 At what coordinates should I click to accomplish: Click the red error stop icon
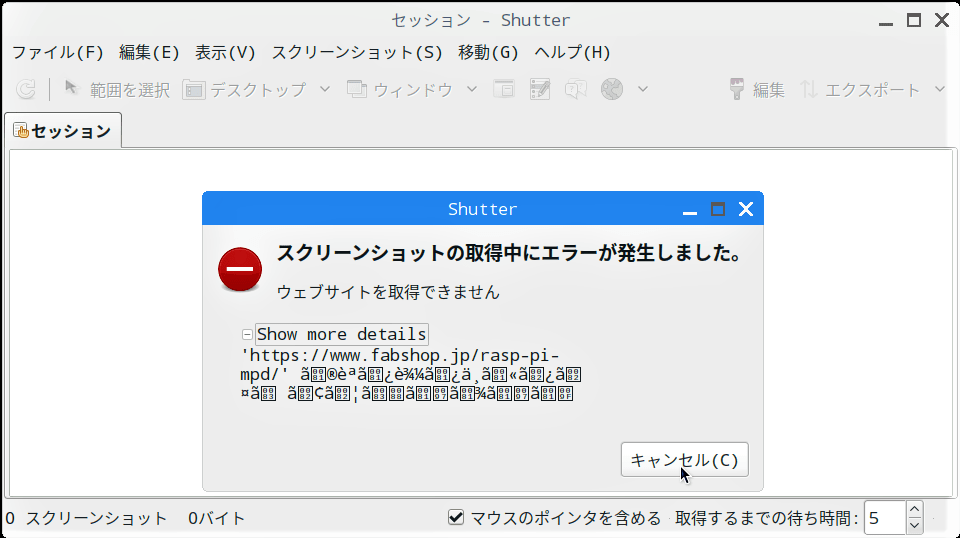pos(240,269)
